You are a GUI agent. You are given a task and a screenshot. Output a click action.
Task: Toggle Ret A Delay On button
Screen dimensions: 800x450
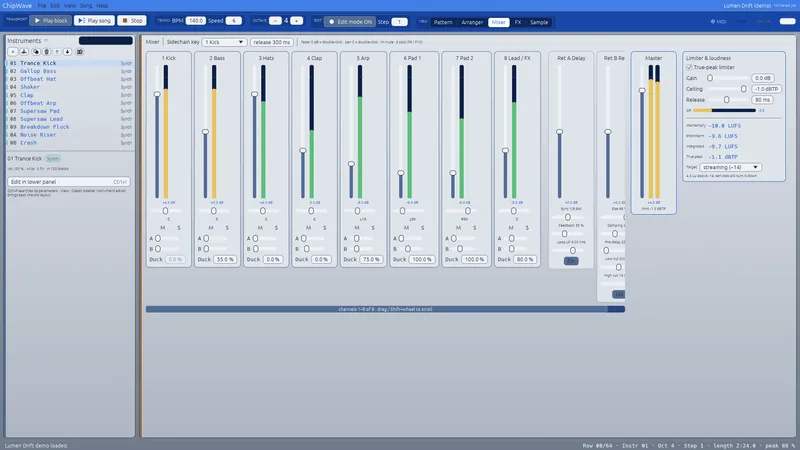[571, 261]
